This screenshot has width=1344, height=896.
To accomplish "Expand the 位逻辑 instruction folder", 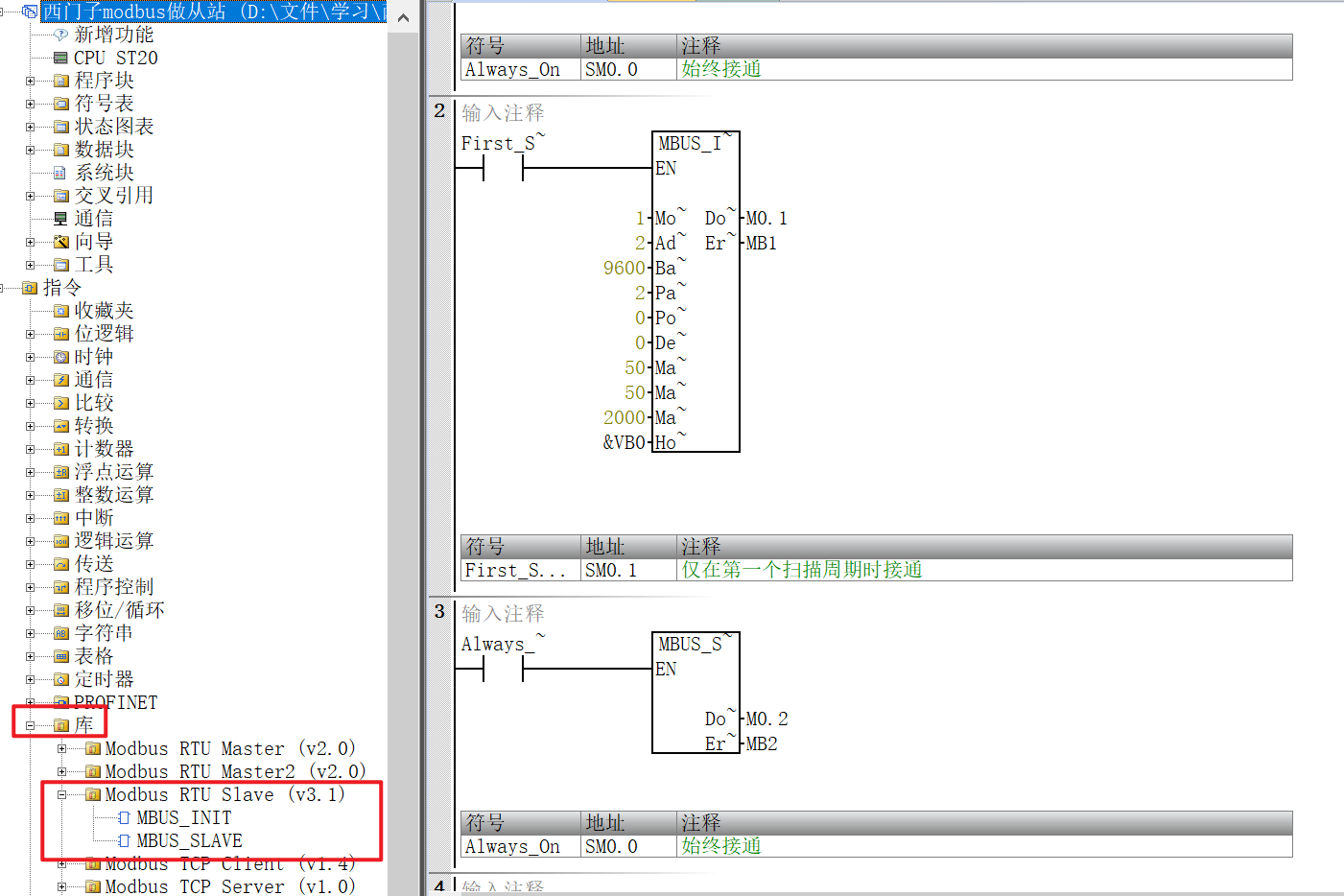I will point(31,334).
